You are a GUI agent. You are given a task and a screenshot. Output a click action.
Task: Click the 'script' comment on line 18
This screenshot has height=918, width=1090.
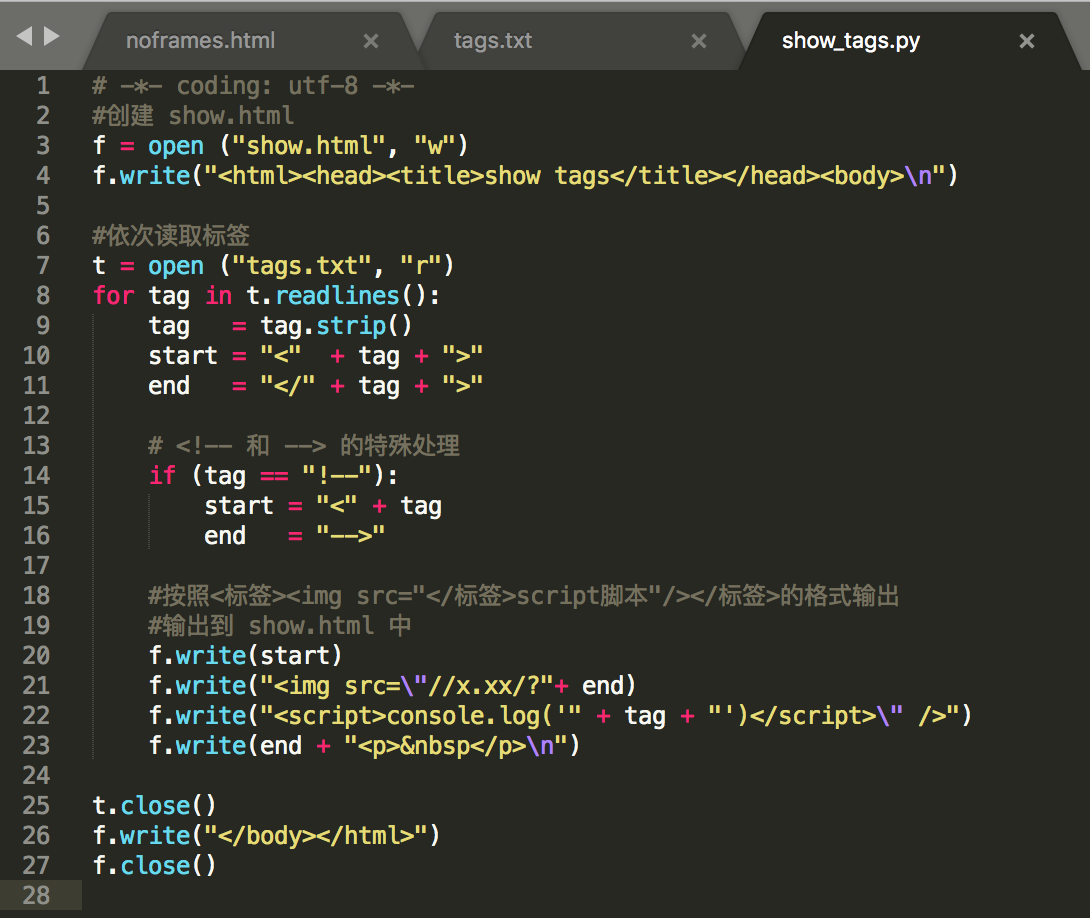pos(558,596)
